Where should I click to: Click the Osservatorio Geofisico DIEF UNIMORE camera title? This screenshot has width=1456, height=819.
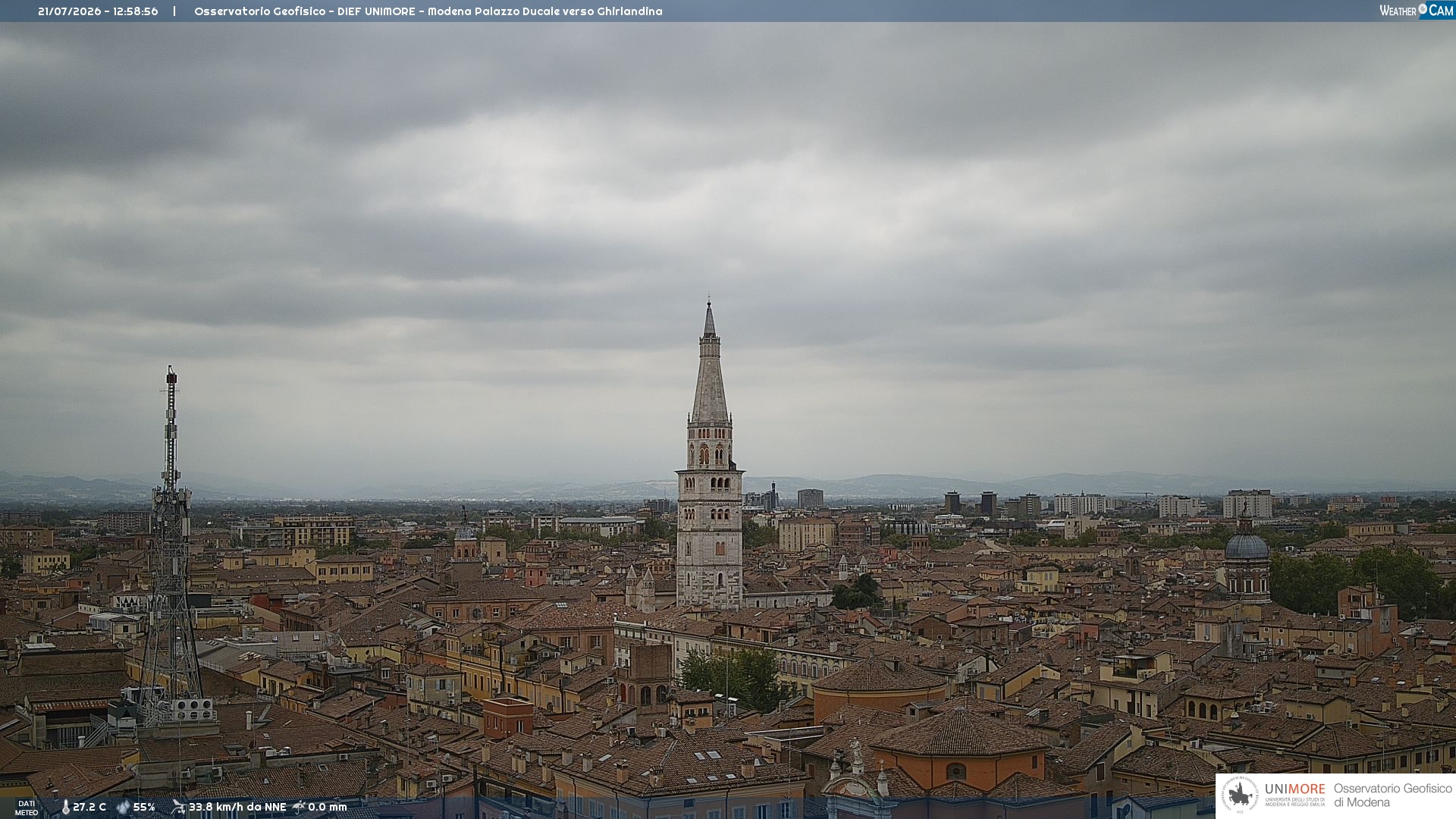click(x=428, y=11)
